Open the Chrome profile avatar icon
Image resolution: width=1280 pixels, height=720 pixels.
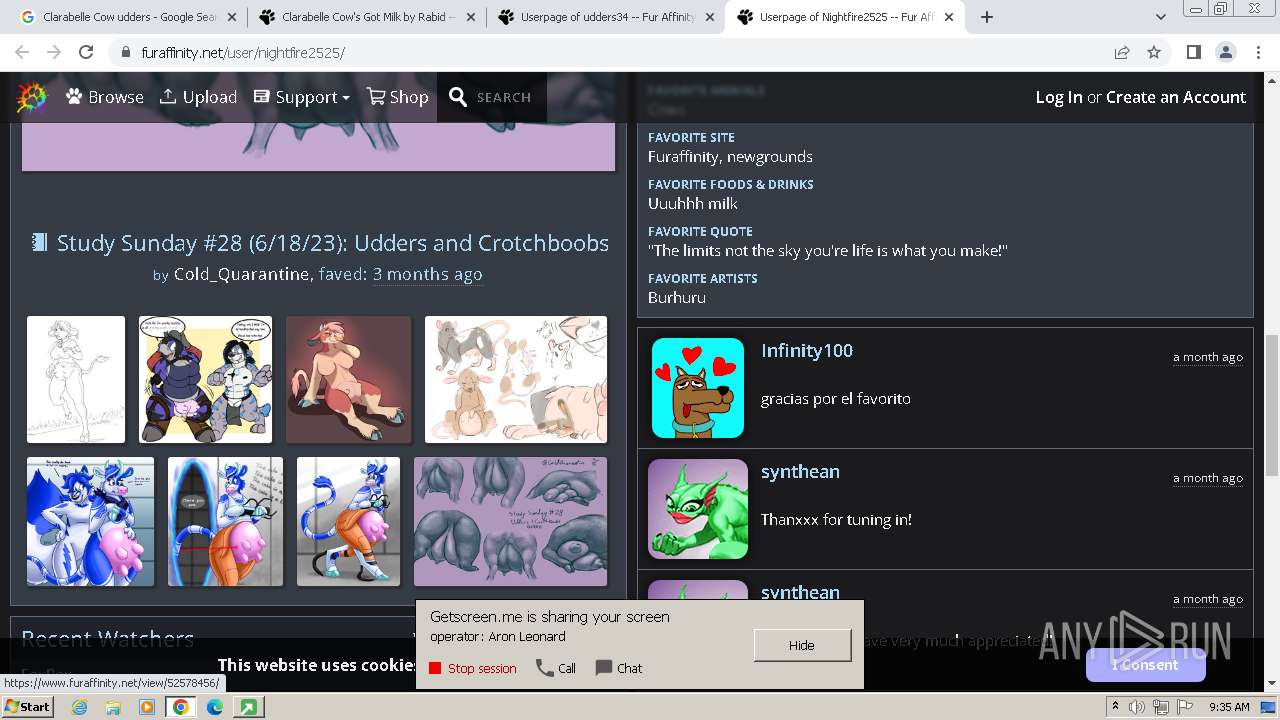click(1226, 52)
